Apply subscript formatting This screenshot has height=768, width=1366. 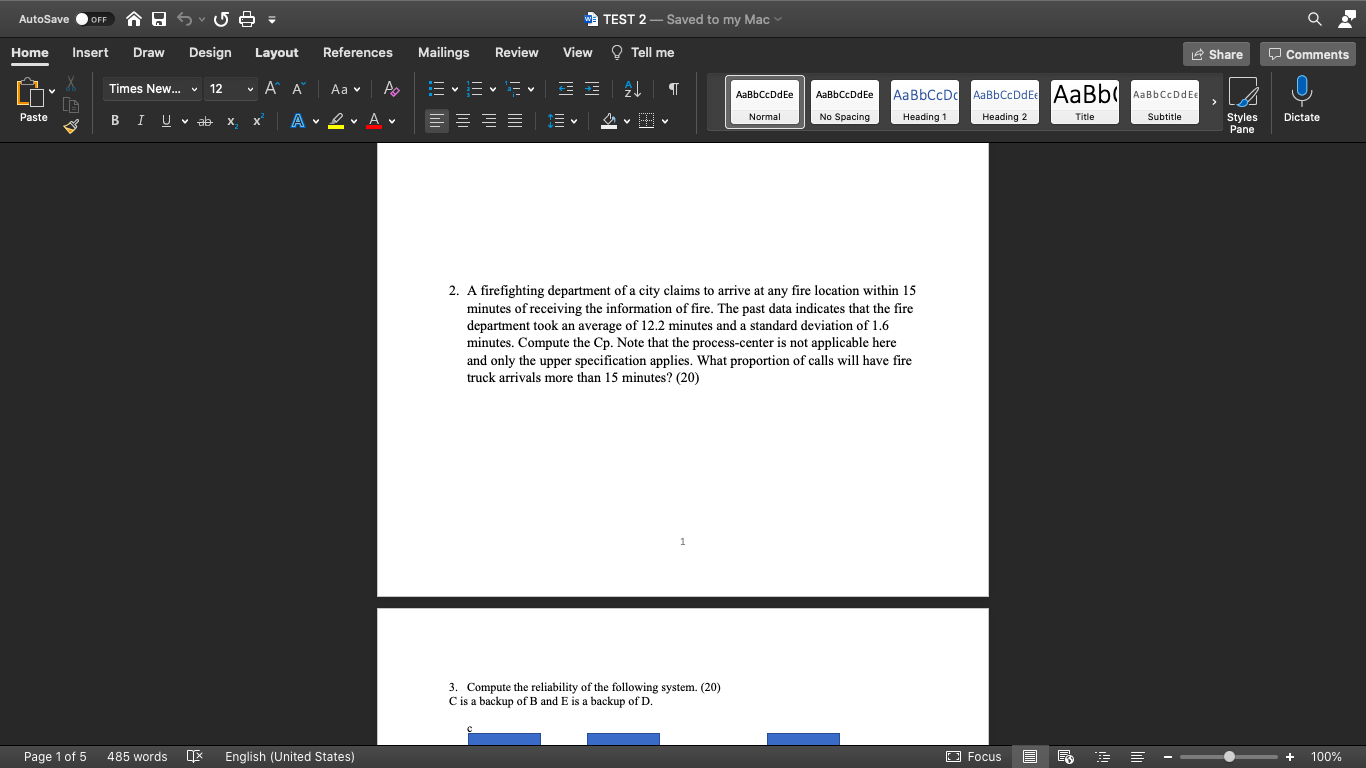231,121
